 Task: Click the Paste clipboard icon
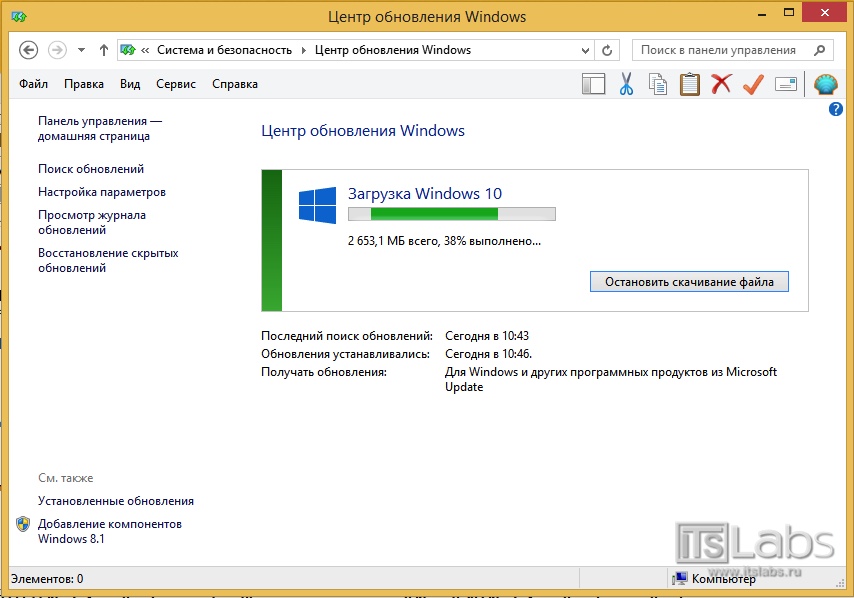pyautogui.click(x=690, y=84)
